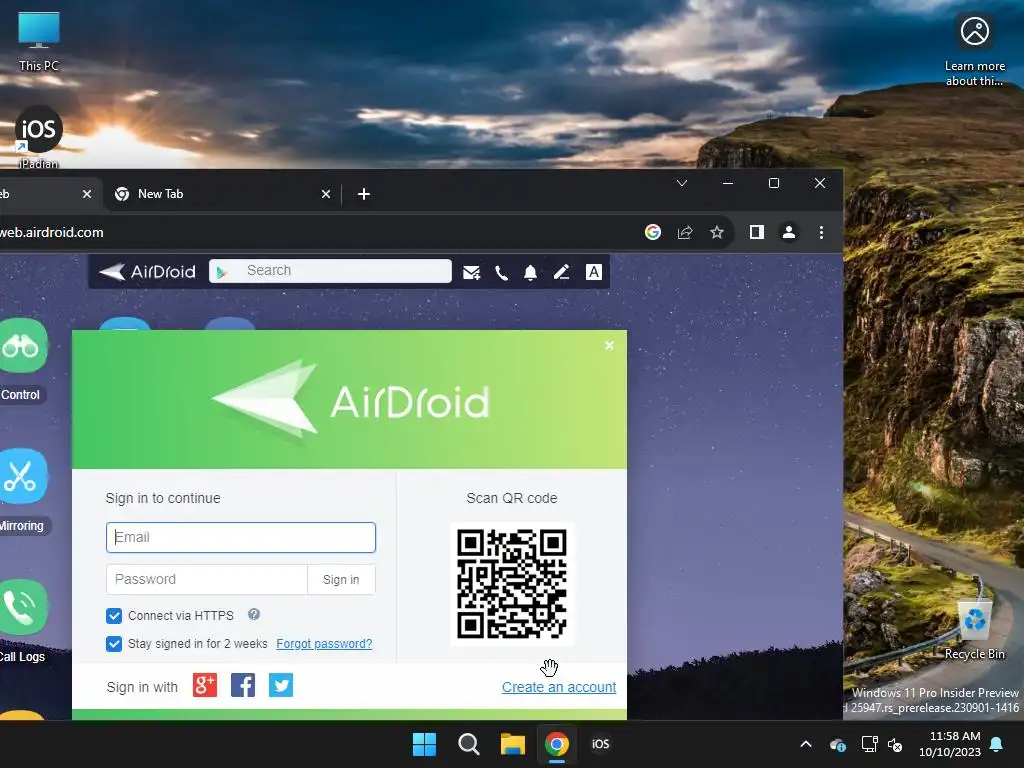Open the Recycle Bin desktop icon
This screenshot has height=768, width=1024.
974,630
